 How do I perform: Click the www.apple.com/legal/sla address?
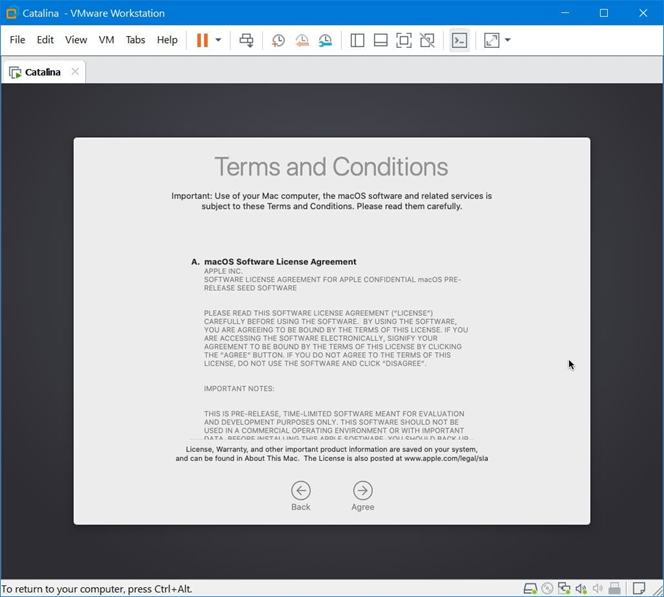pyautogui.click(x=446, y=459)
